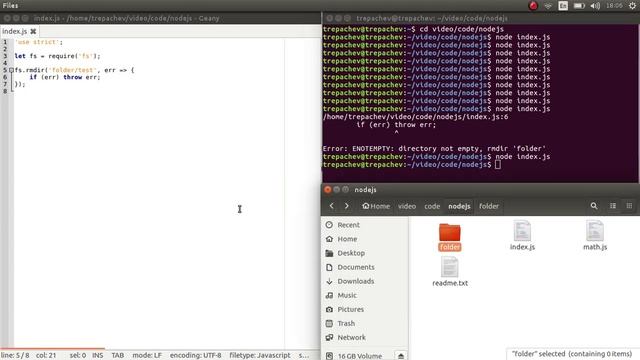The height and width of the screenshot is (360, 640).
Task: Go back in the file manager
Action: click(331, 206)
